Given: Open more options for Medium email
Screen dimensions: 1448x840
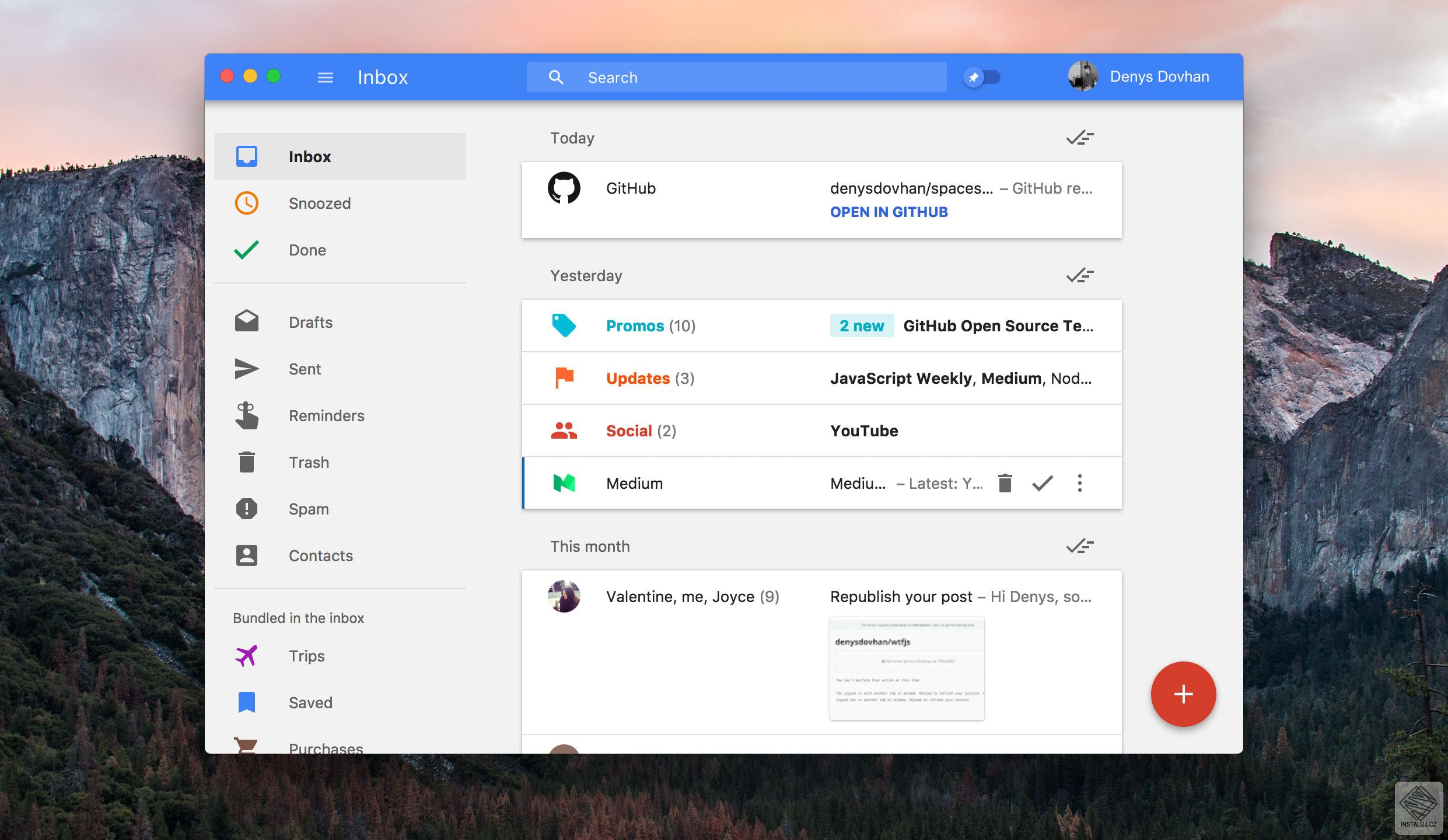Looking at the screenshot, I should 1079,483.
